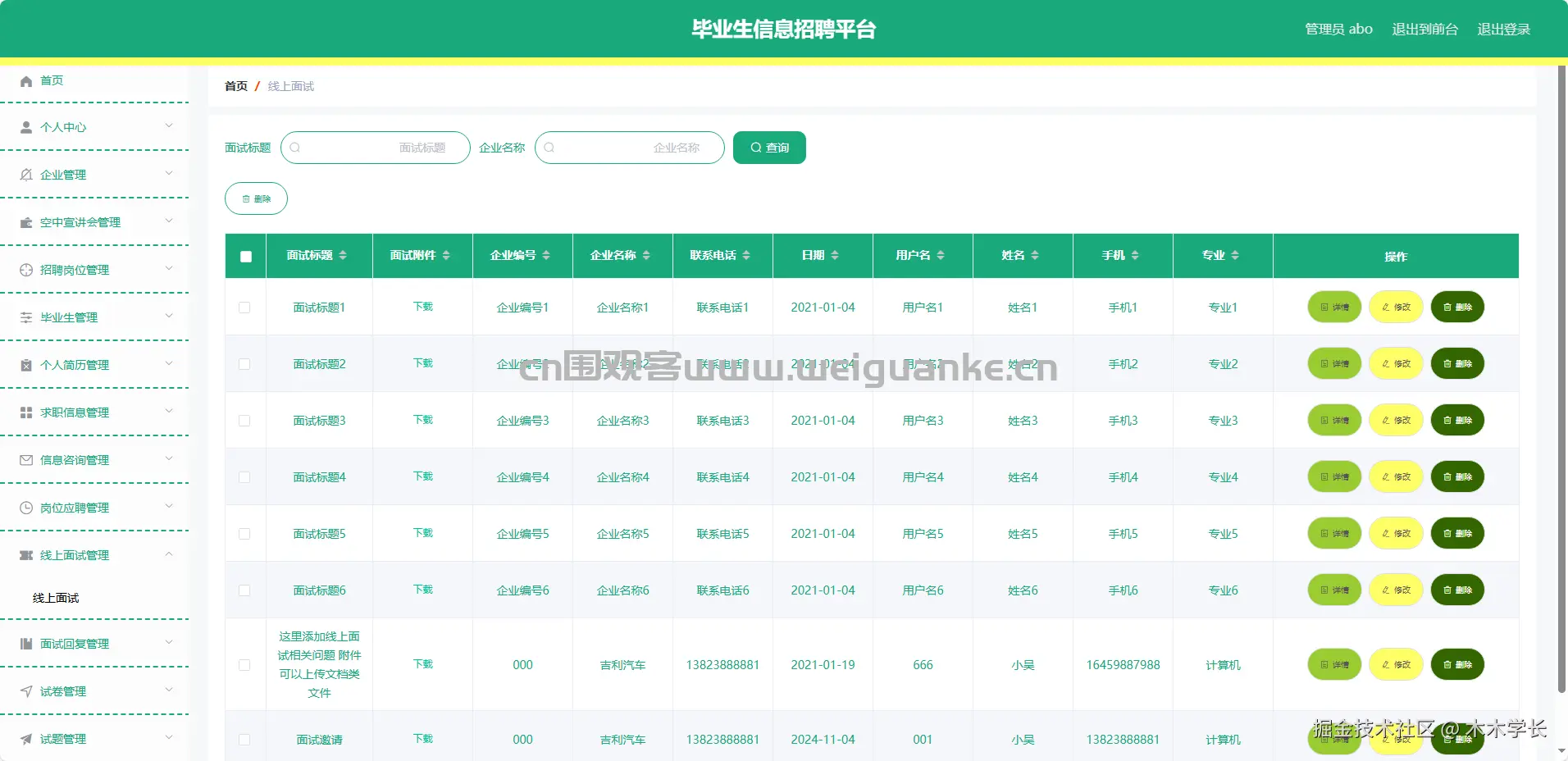This screenshot has width=1568, height=761.
Task: Sort by 姓名 using its sort arrows
Action: tap(1035, 255)
